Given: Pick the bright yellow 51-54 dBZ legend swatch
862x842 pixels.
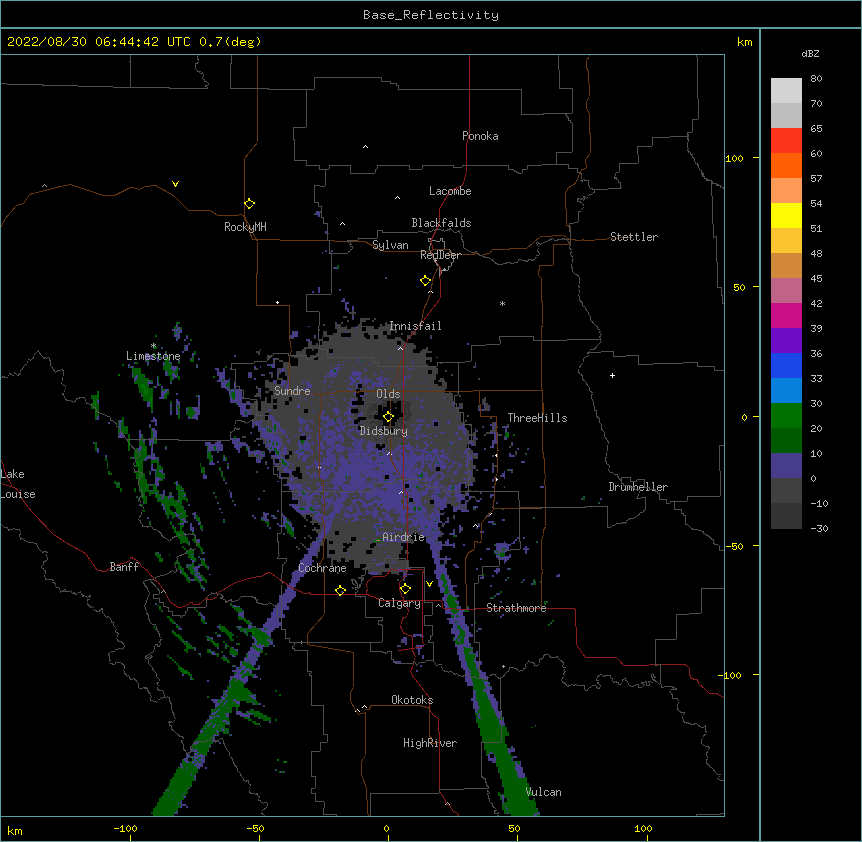Looking at the screenshot, I should coord(786,215).
